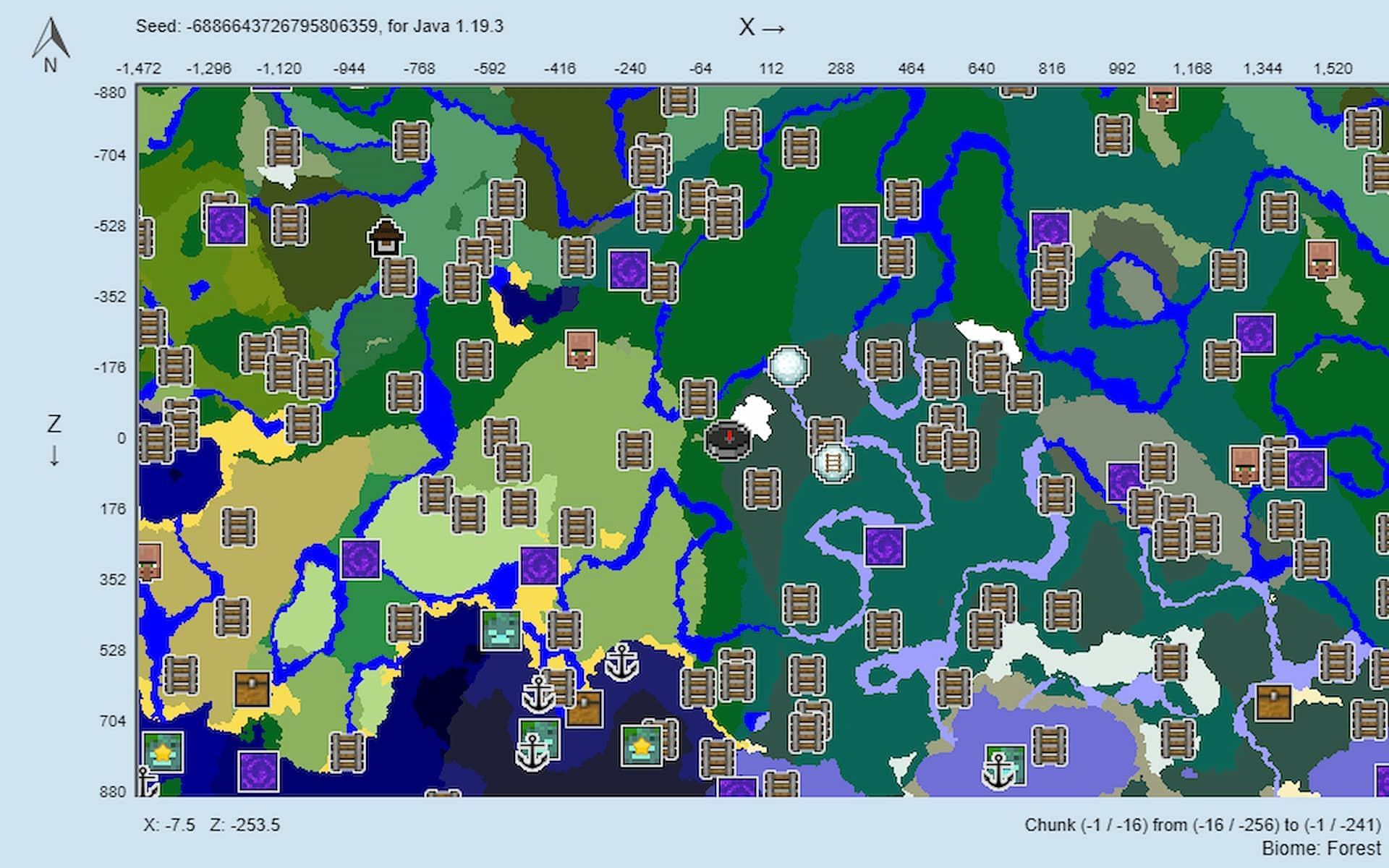Click the 112 tick on X axis
This screenshot has width=1389, height=868.
[770, 69]
